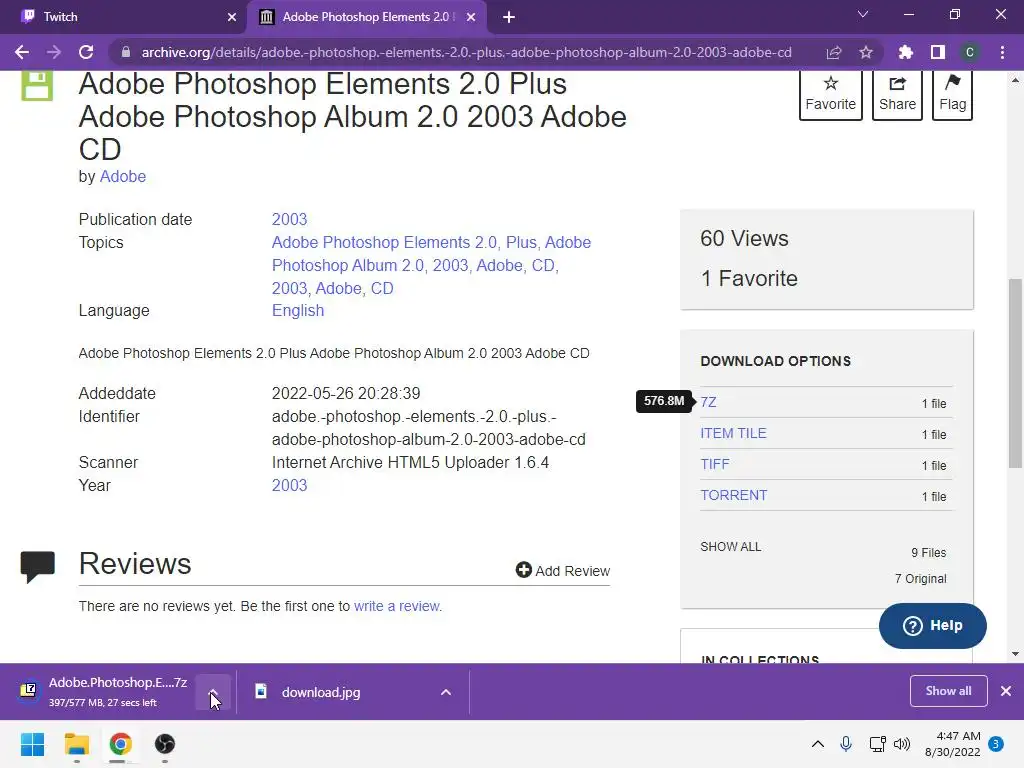Expand options for download.jpg
The width and height of the screenshot is (1024, 768).
click(445, 692)
